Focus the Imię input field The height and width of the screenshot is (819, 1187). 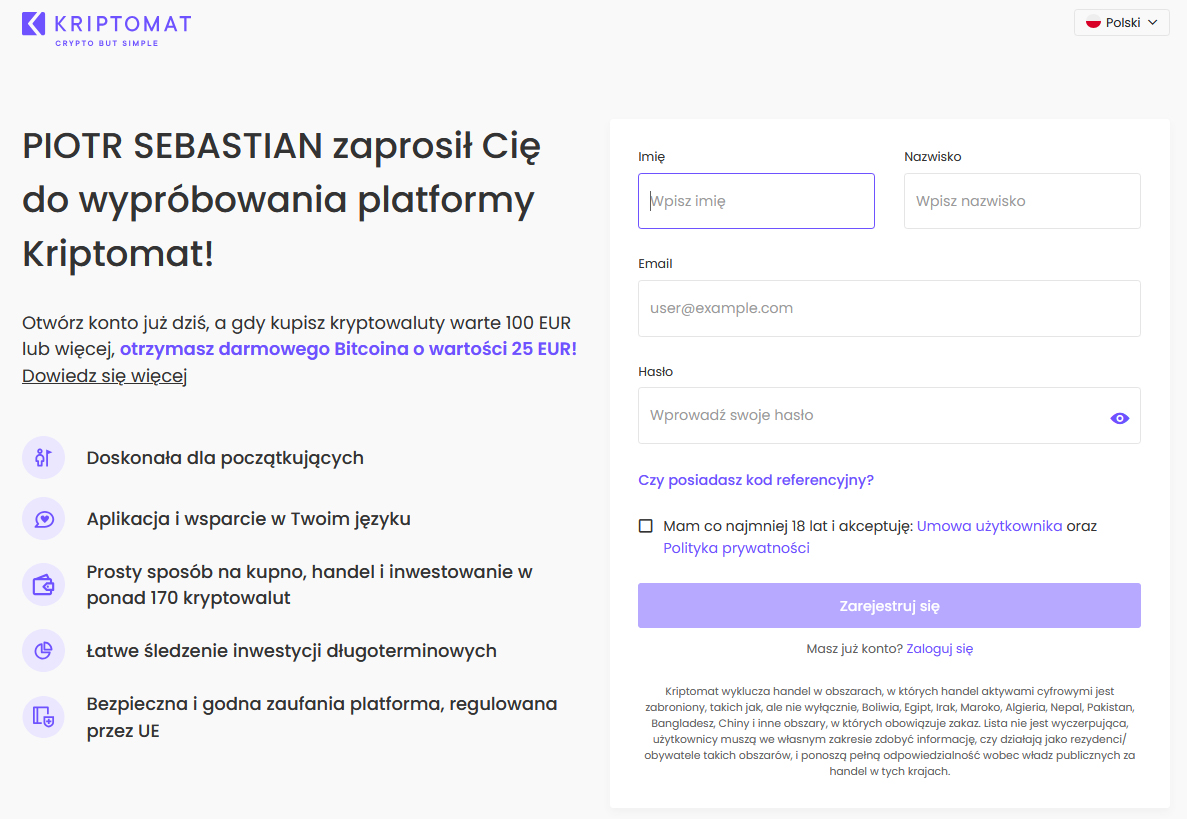point(756,201)
